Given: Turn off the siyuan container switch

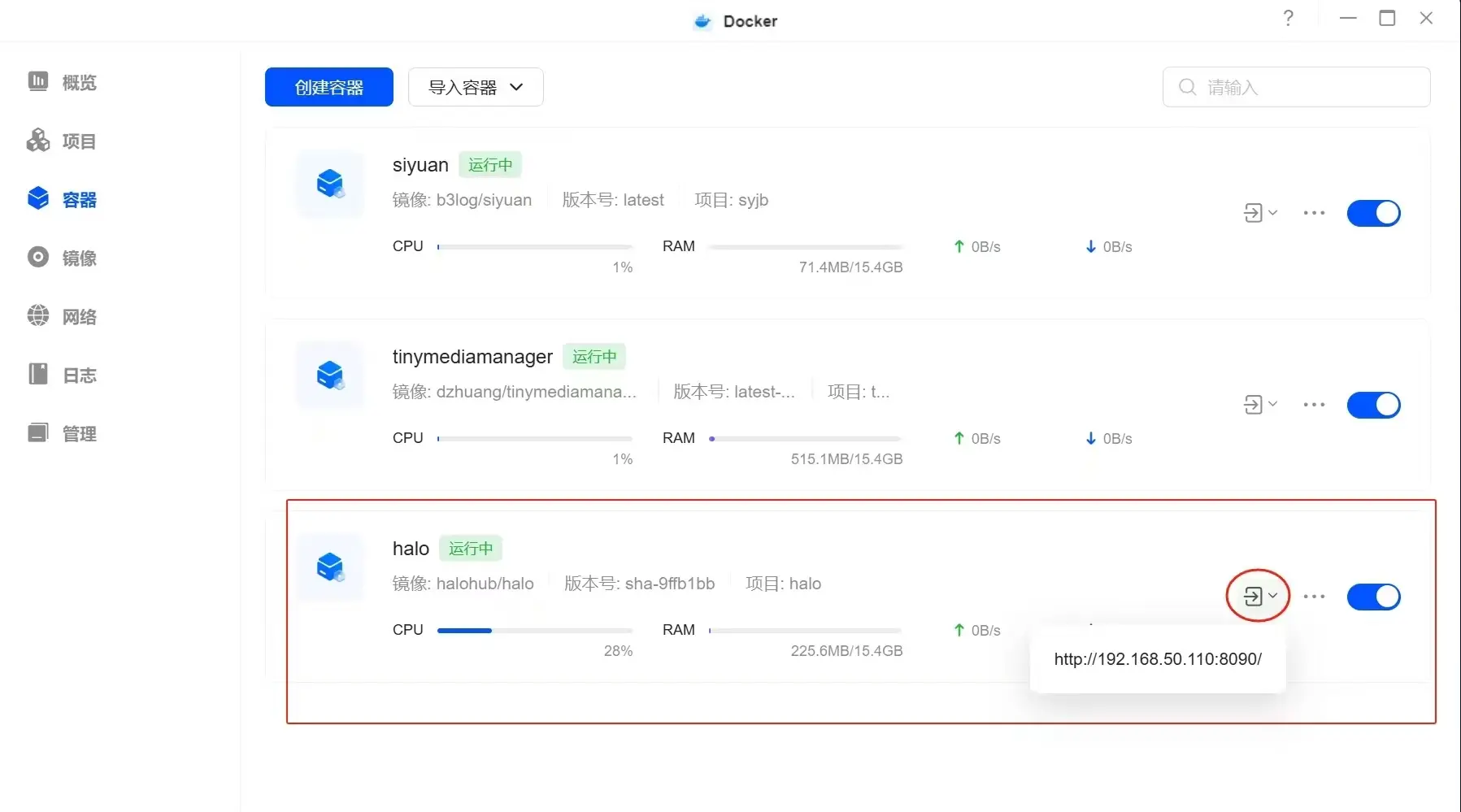Looking at the screenshot, I should pos(1373,213).
